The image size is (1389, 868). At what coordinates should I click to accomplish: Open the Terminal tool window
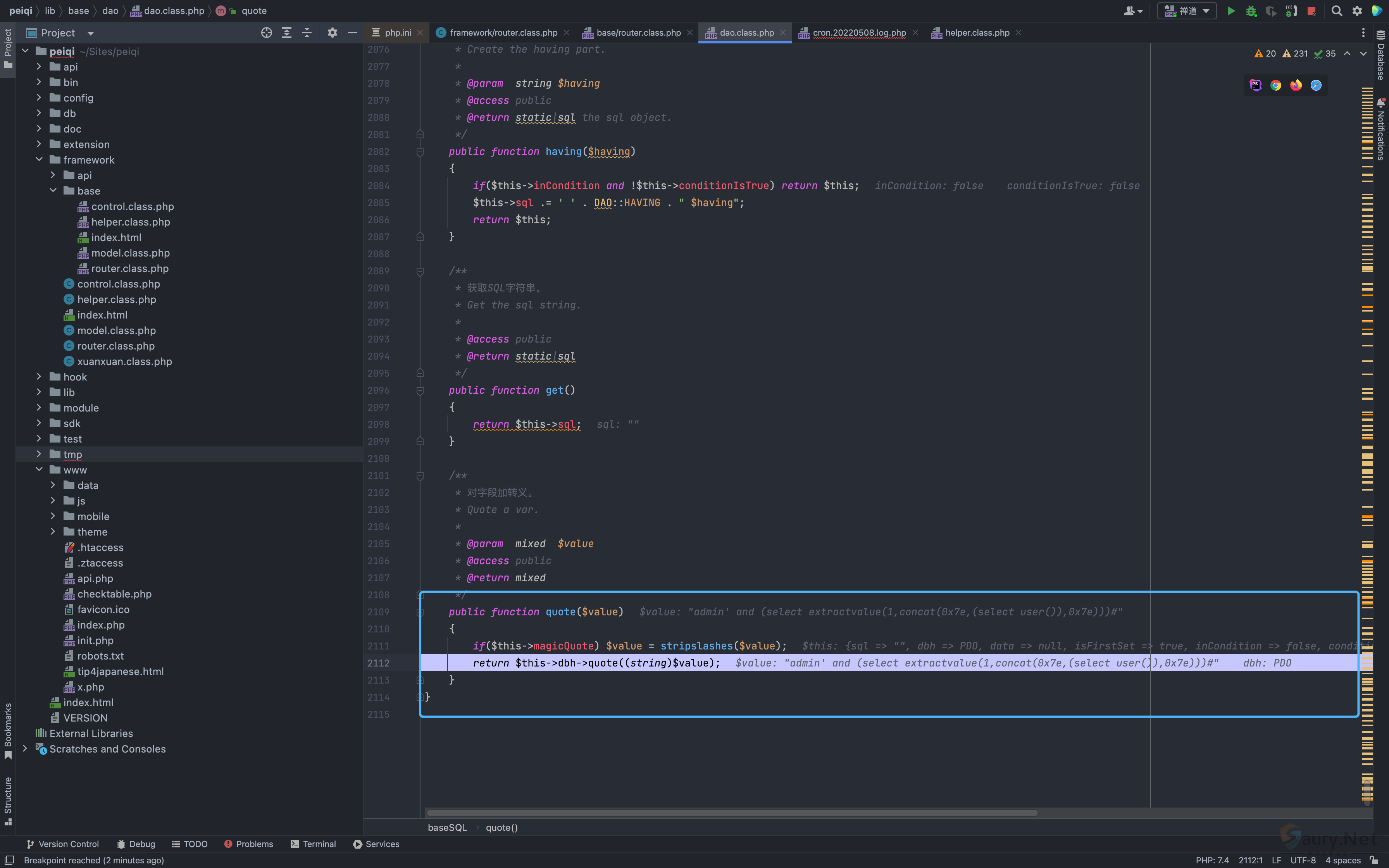(x=313, y=844)
